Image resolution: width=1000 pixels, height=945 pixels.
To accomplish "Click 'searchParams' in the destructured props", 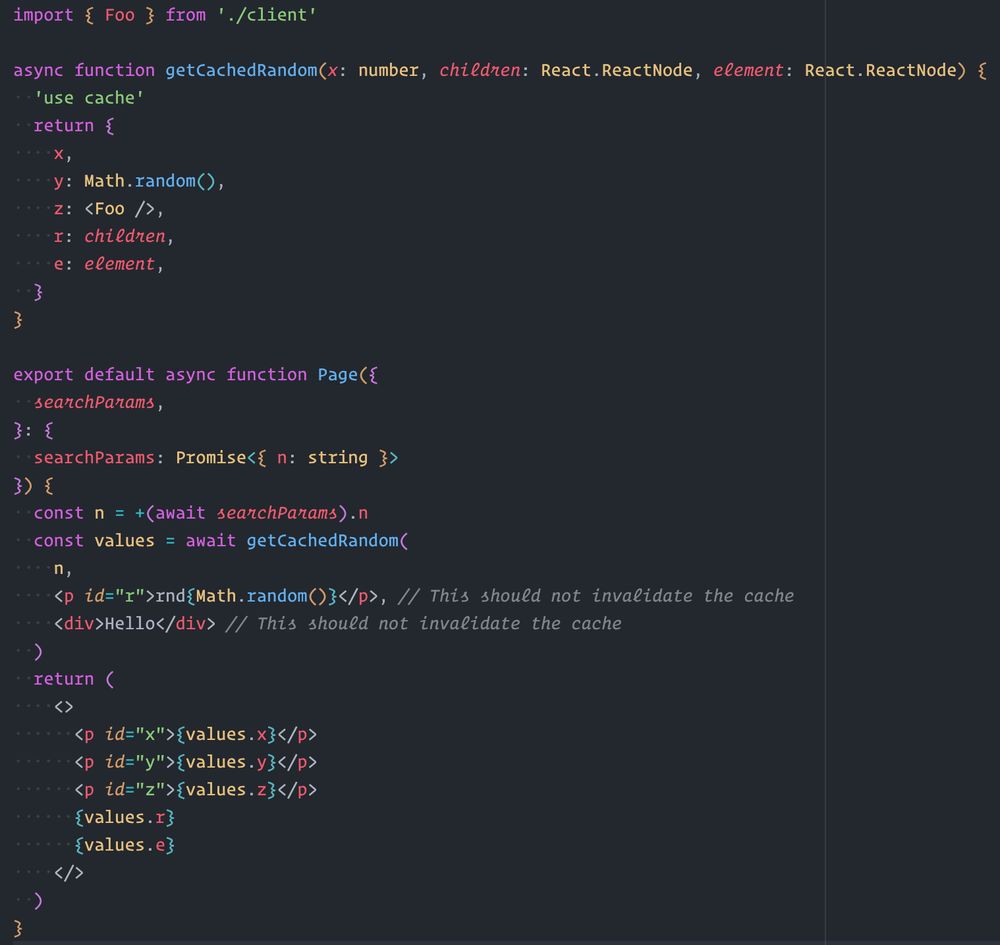I will click(94, 402).
